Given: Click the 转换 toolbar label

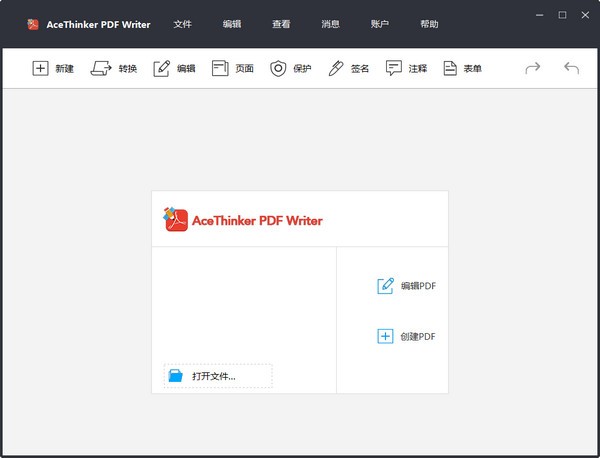Looking at the screenshot, I should pos(128,68).
